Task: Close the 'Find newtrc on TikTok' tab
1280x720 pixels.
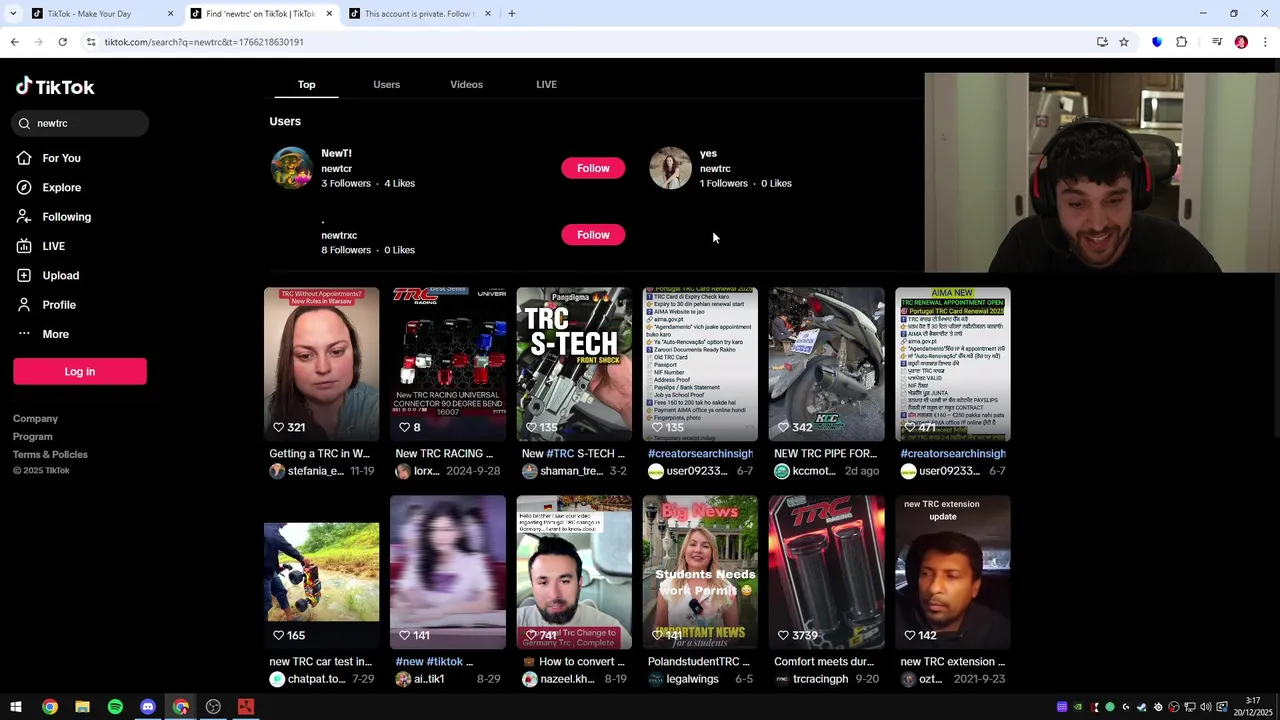Action: (329, 14)
